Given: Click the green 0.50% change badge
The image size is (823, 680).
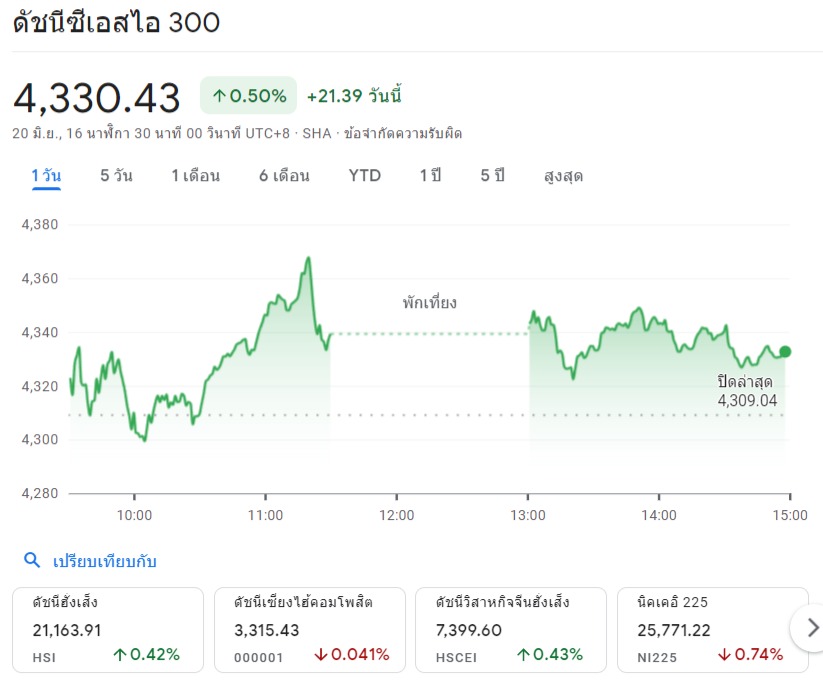Looking at the screenshot, I should pyautogui.click(x=249, y=96).
